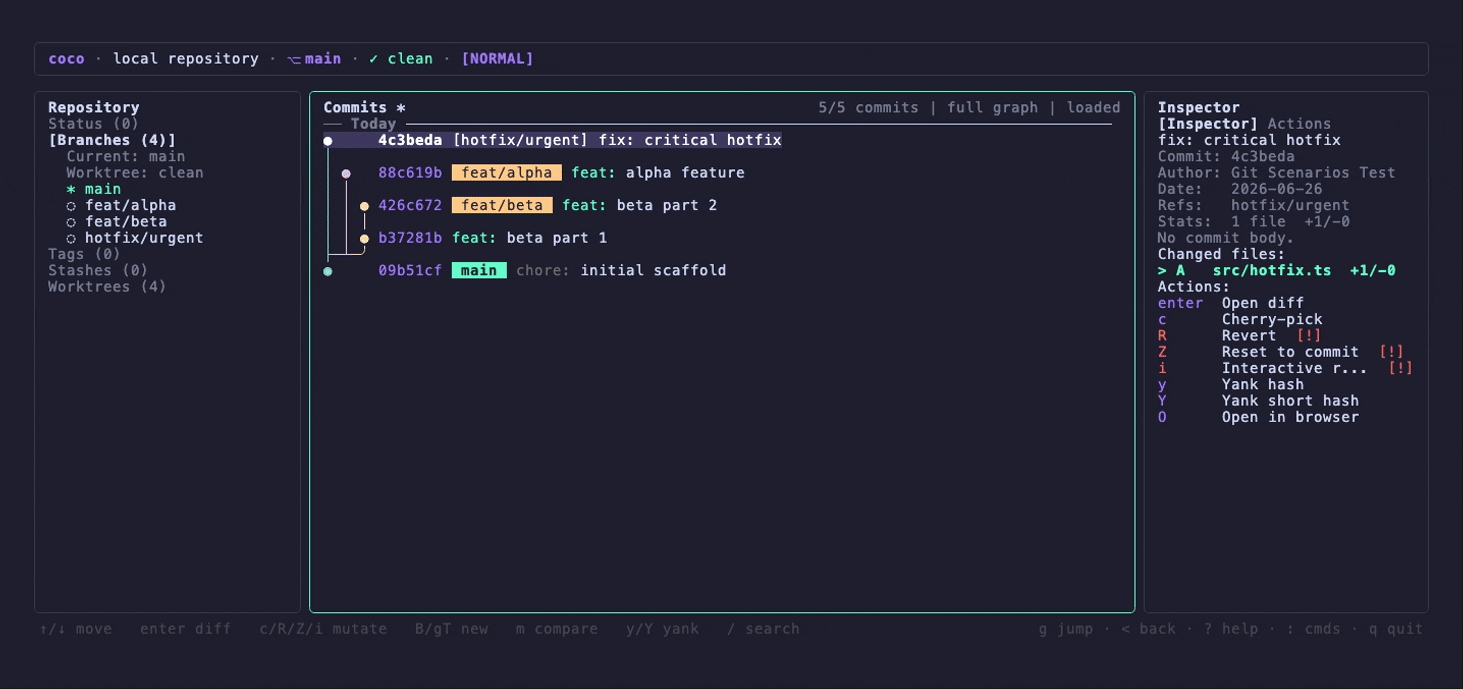Click the feat/alpha branch label badge
Viewport: 1463px width, 689px height.
click(x=507, y=173)
